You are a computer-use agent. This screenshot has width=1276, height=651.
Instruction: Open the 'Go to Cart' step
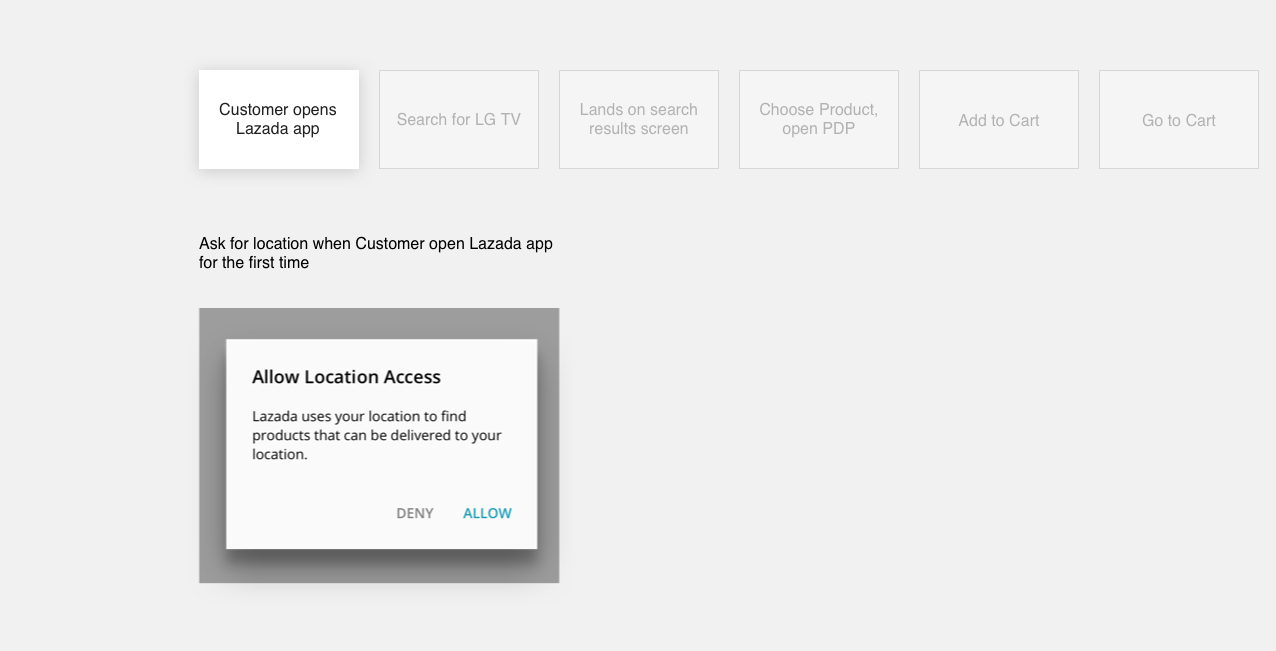(1178, 119)
